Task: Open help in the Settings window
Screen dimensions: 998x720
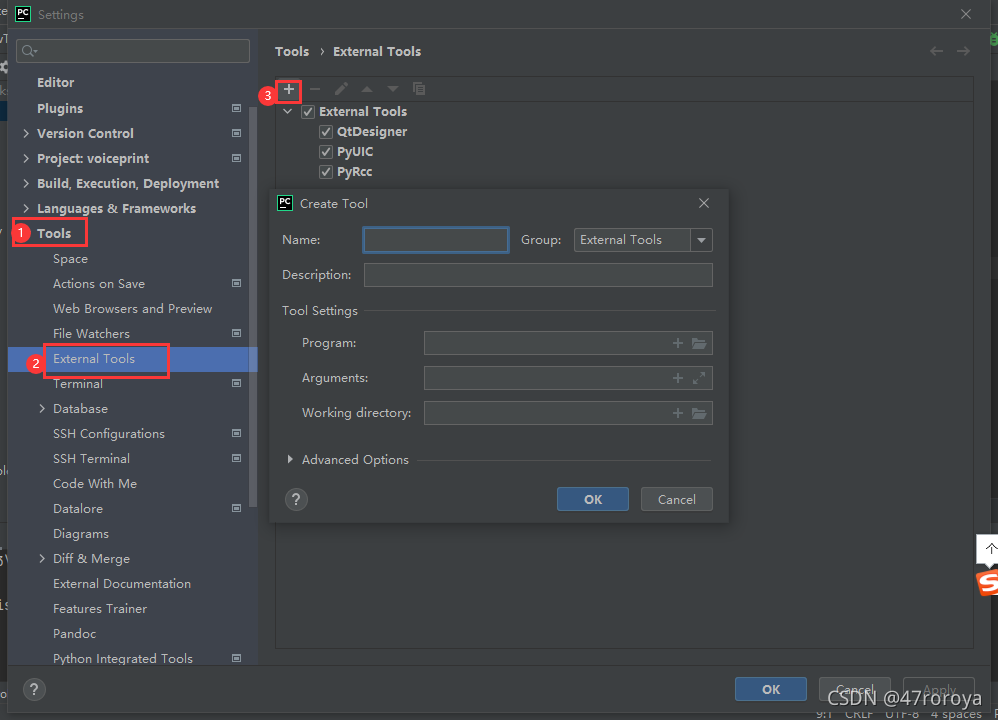Action: [34, 689]
